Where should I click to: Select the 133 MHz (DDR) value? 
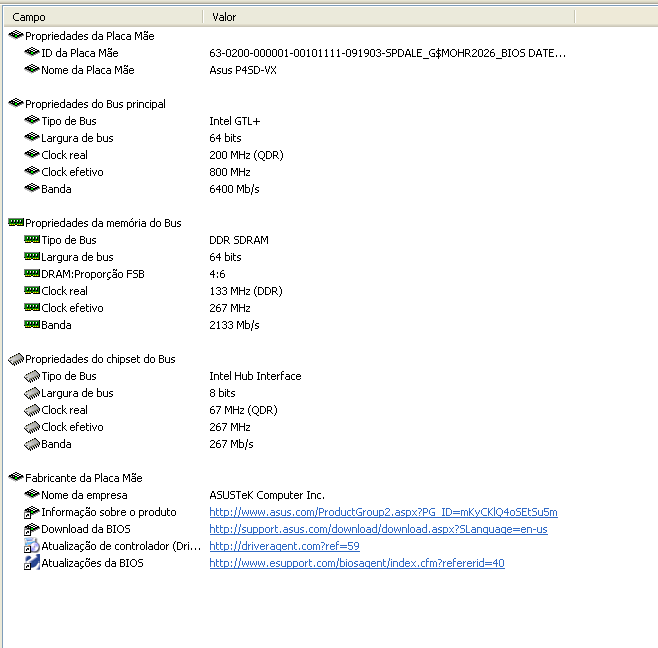coord(246,291)
